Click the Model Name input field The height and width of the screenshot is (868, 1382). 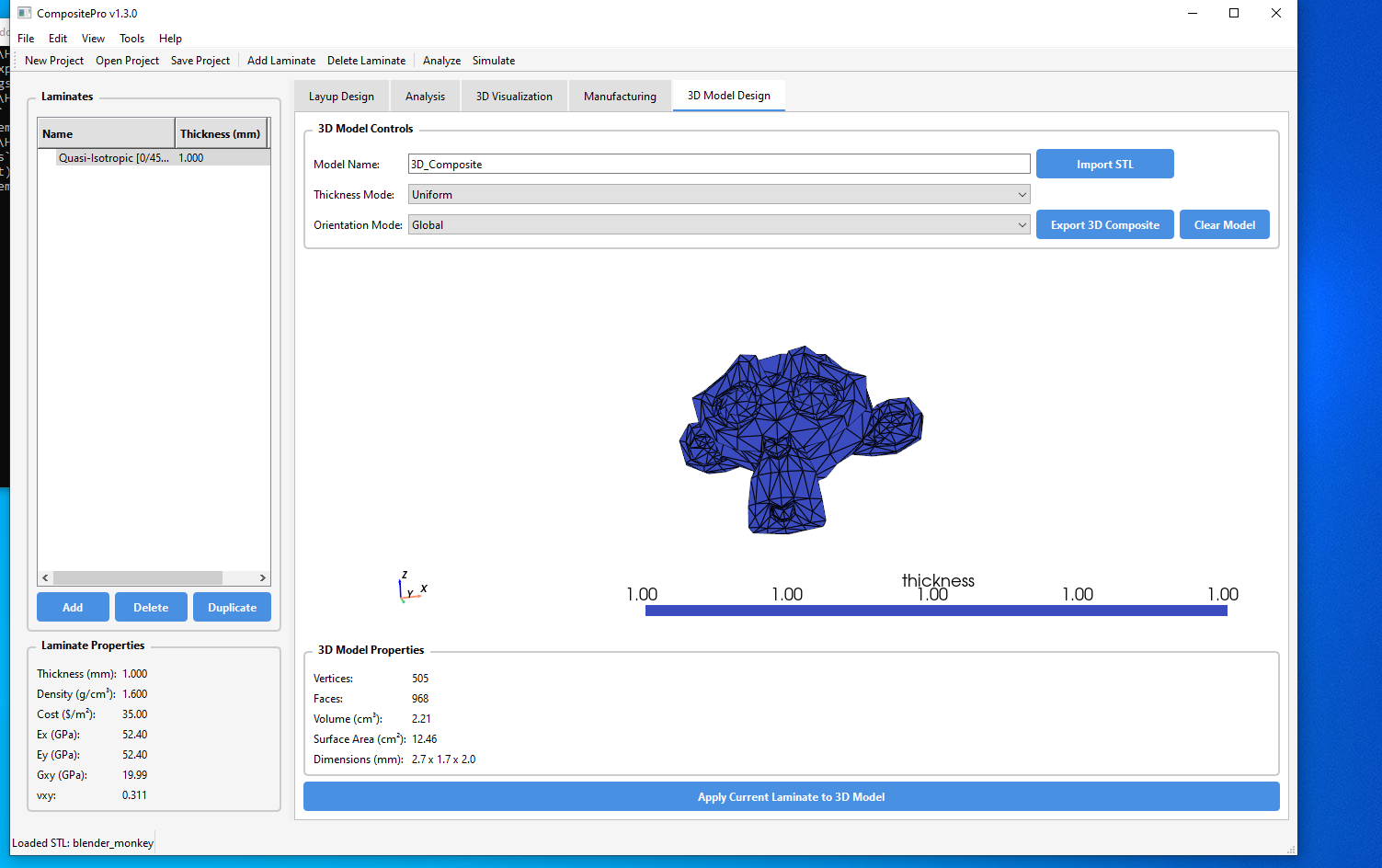click(x=719, y=164)
